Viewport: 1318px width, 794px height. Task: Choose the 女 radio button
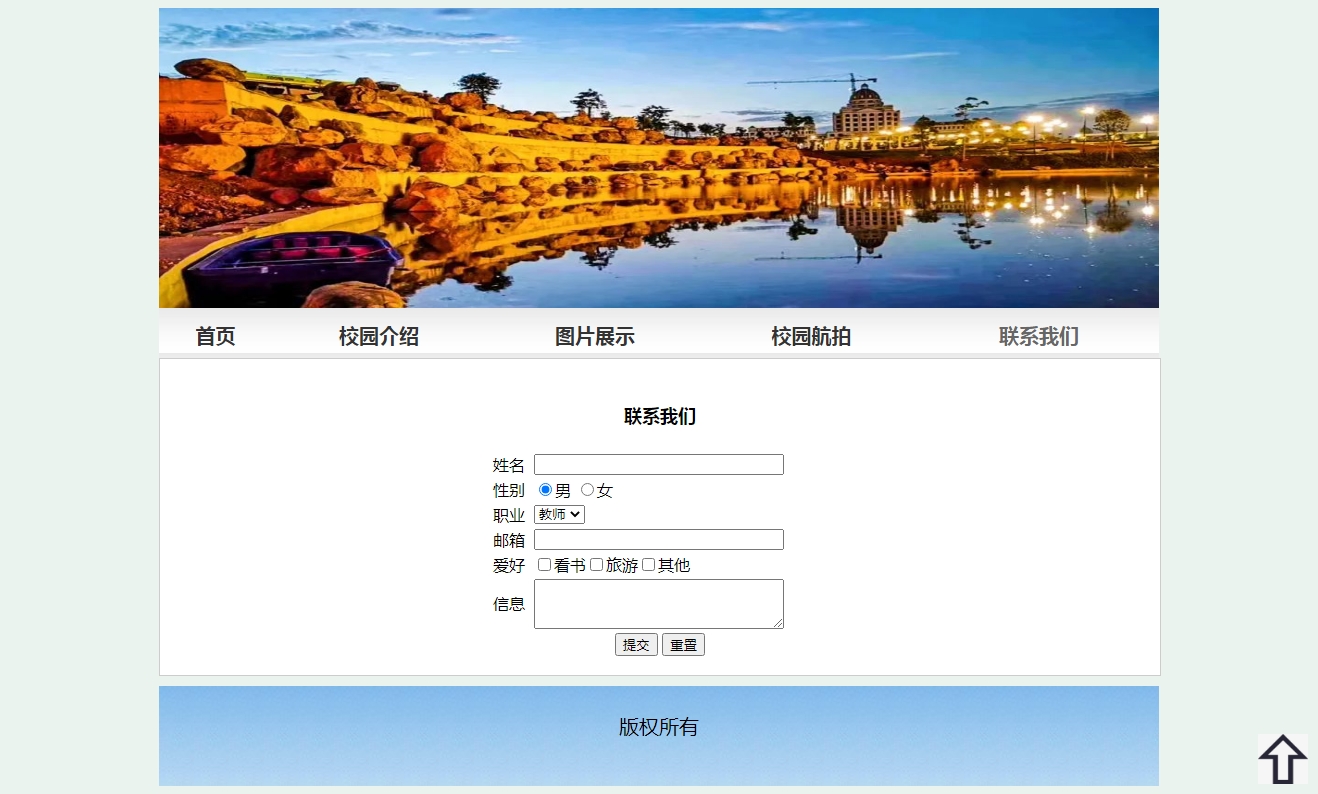coord(587,490)
